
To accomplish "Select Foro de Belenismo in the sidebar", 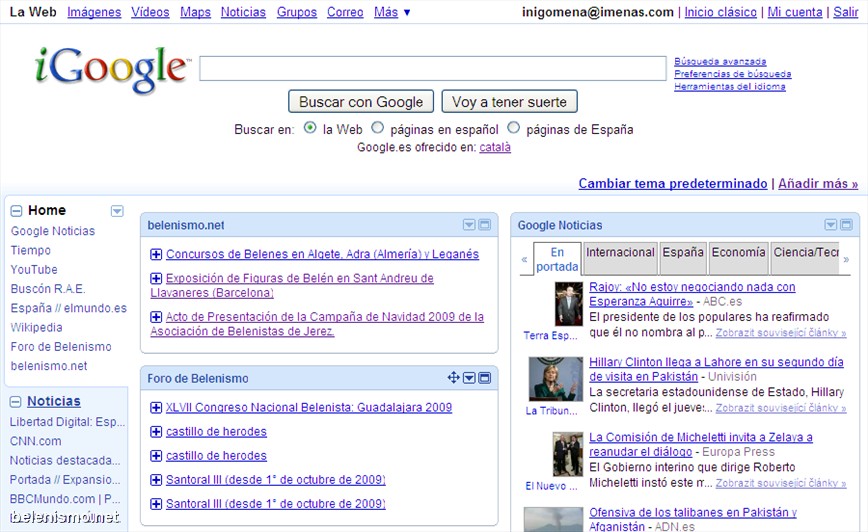I will tap(61, 347).
